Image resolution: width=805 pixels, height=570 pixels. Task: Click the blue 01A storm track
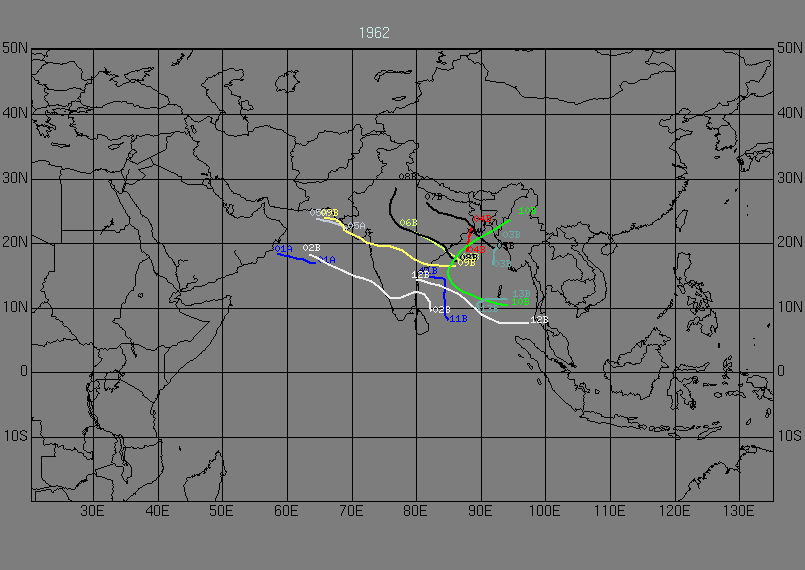coord(296,256)
